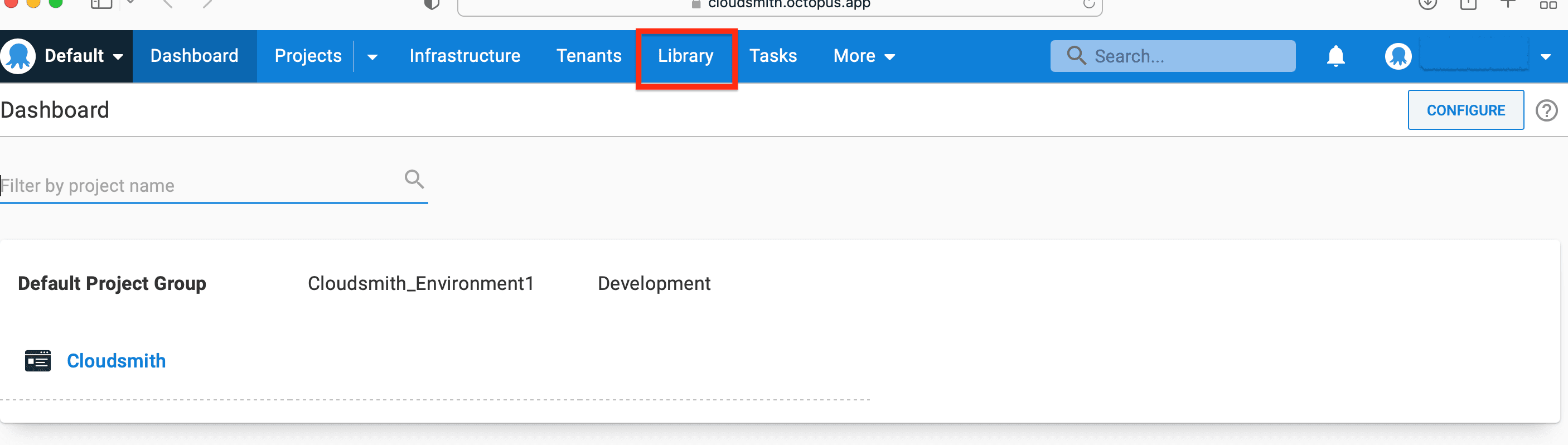This screenshot has height=445, width=1568.
Task: Click the user avatar icon
Action: 1397,57
